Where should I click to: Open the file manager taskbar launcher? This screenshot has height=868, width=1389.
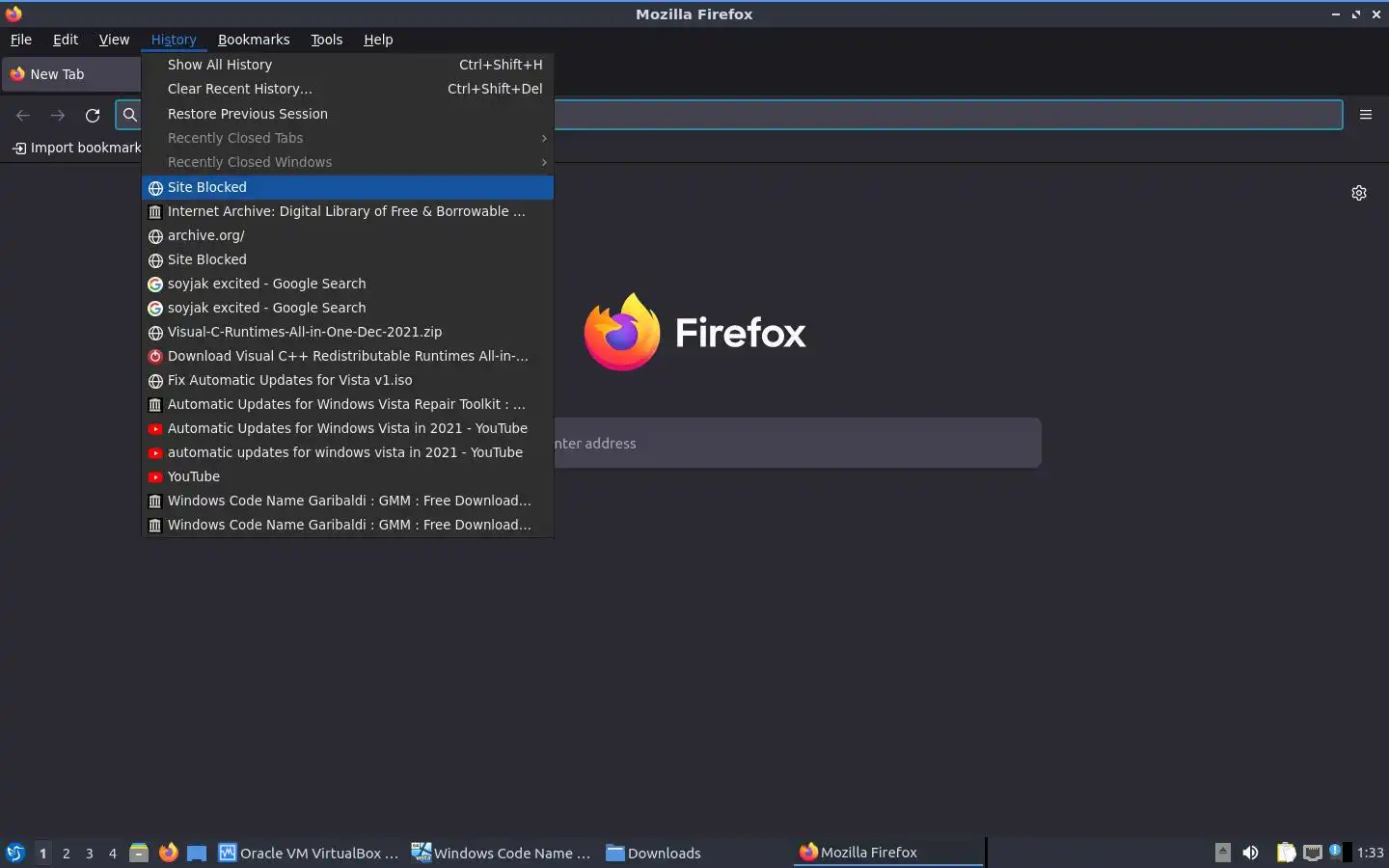pyautogui.click(x=139, y=853)
